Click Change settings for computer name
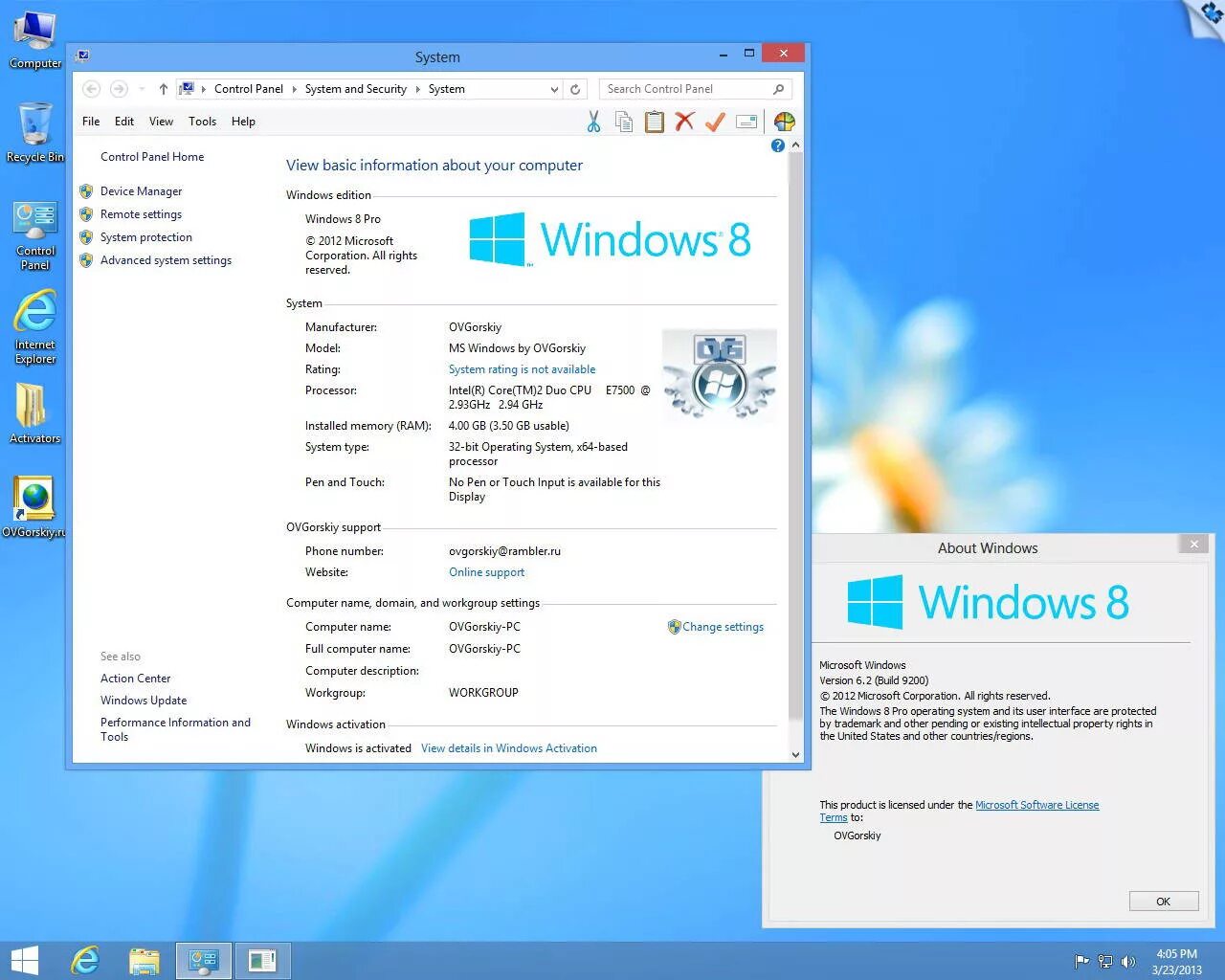This screenshot has width=1225, height=980. [x=723, y=627]
